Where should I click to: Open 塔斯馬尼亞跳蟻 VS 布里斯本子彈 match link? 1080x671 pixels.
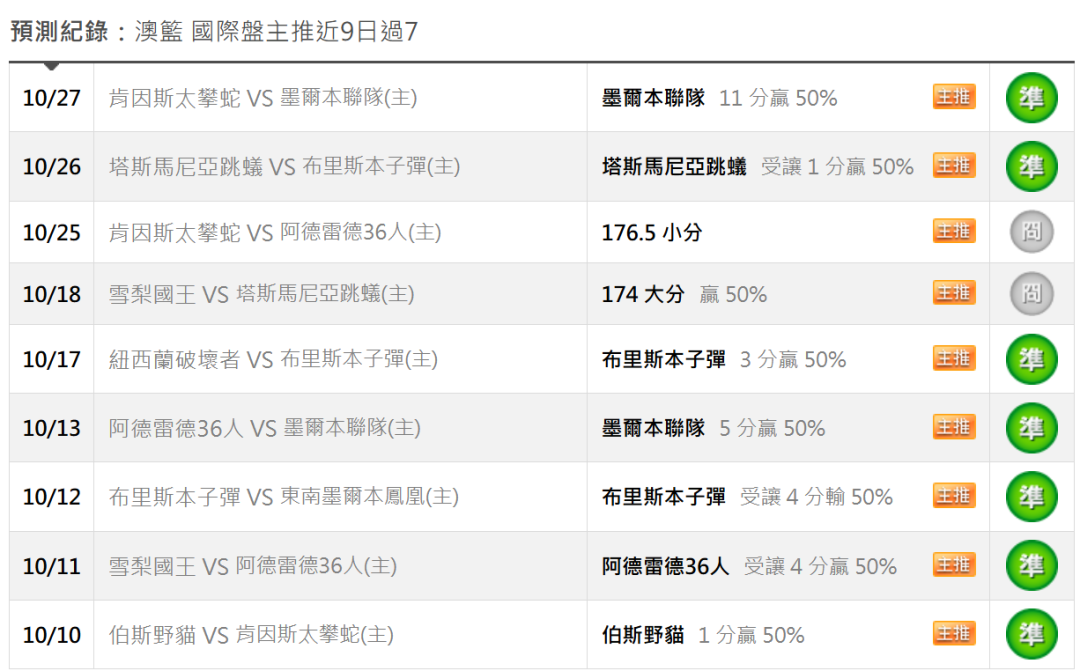point(284,167)
